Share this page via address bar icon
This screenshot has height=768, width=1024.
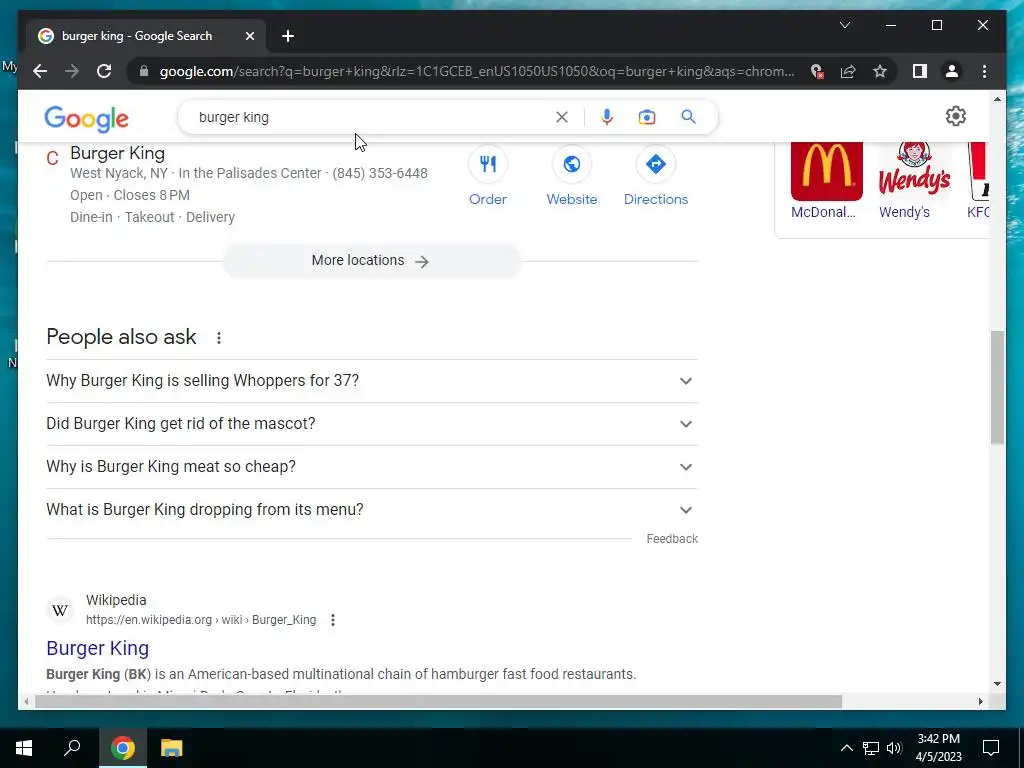[x=848, y=71]
